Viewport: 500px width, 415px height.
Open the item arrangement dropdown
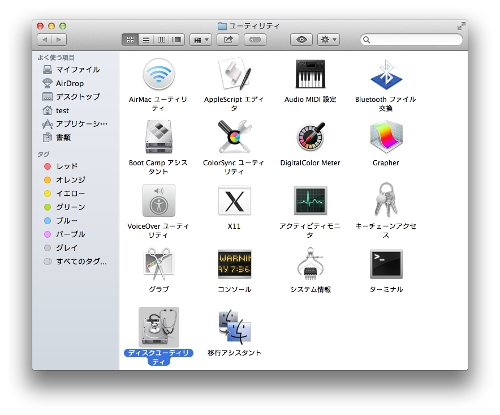pos(201,40)
